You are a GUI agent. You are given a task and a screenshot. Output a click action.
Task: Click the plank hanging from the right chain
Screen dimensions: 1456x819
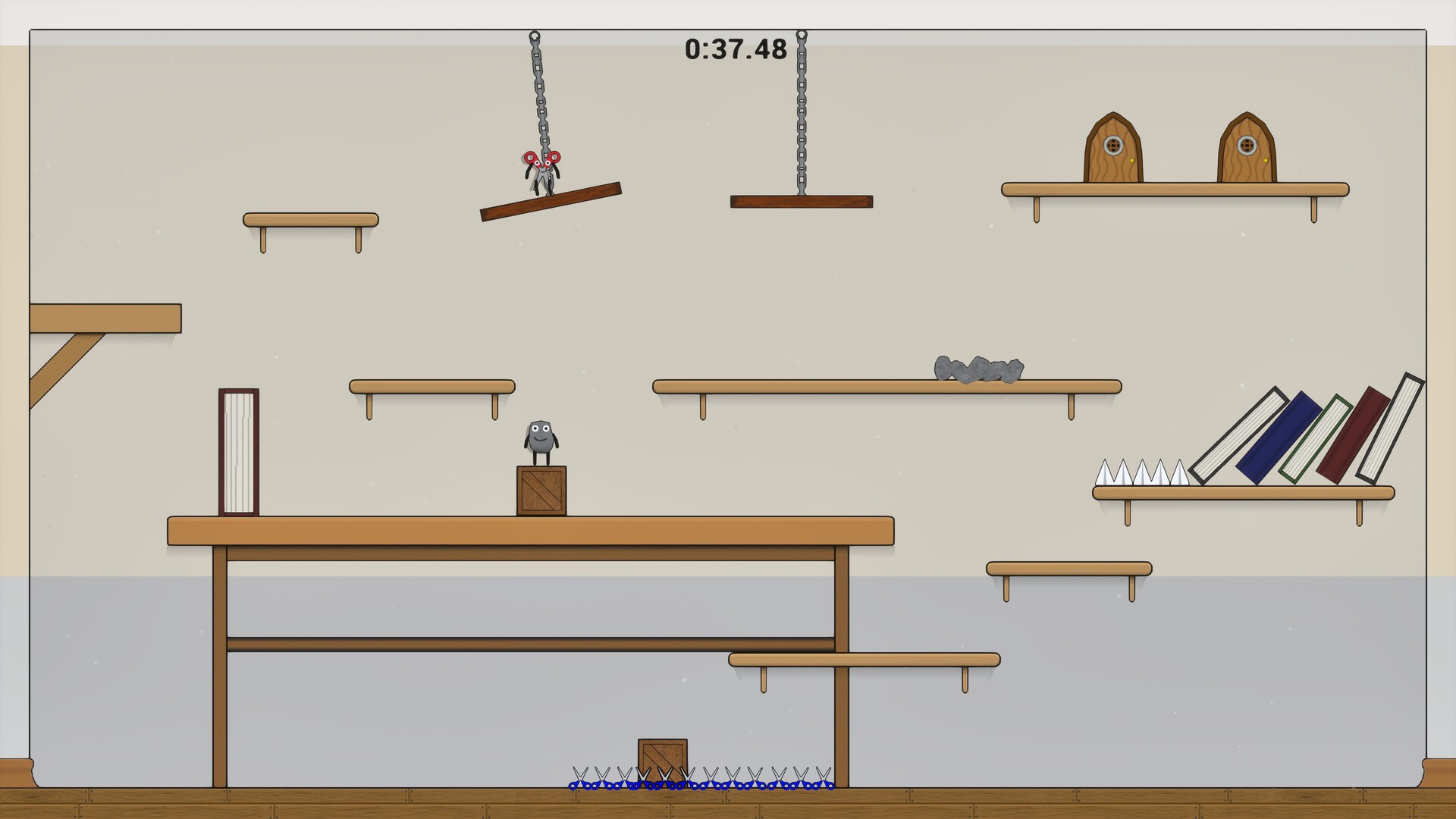[x=800, y=201]
